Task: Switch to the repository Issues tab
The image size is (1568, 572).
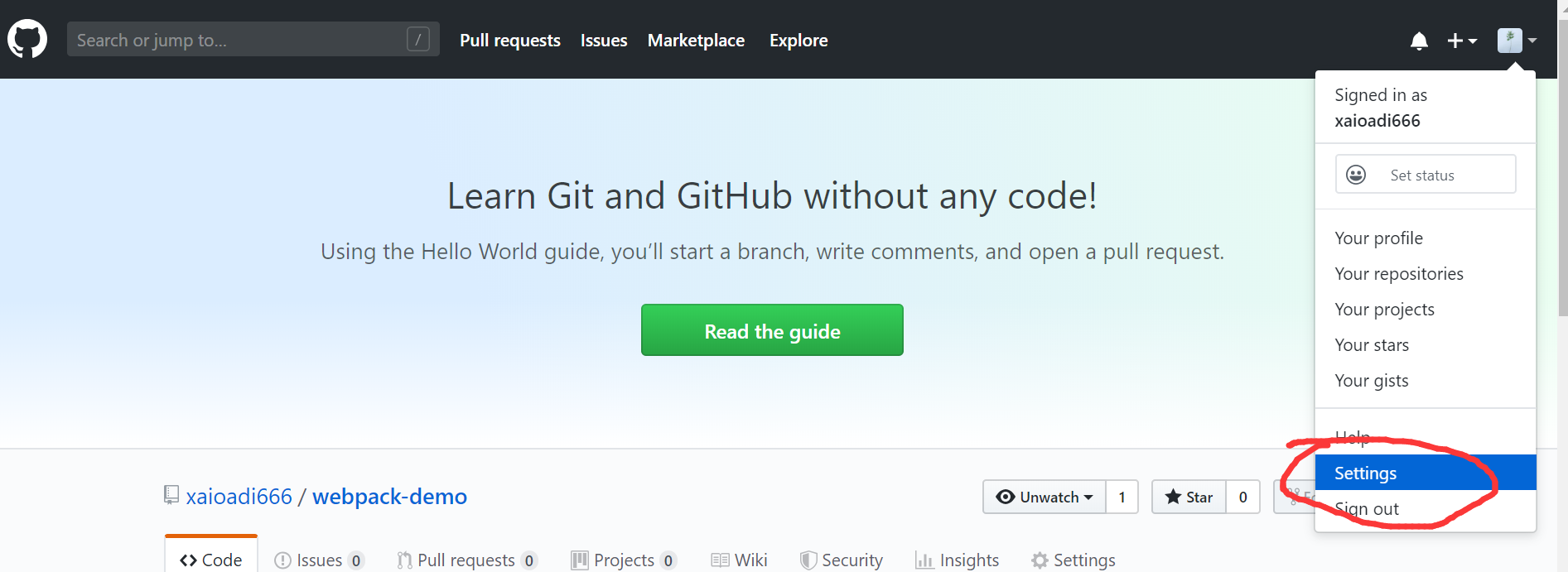Action: tap(320, 560)
